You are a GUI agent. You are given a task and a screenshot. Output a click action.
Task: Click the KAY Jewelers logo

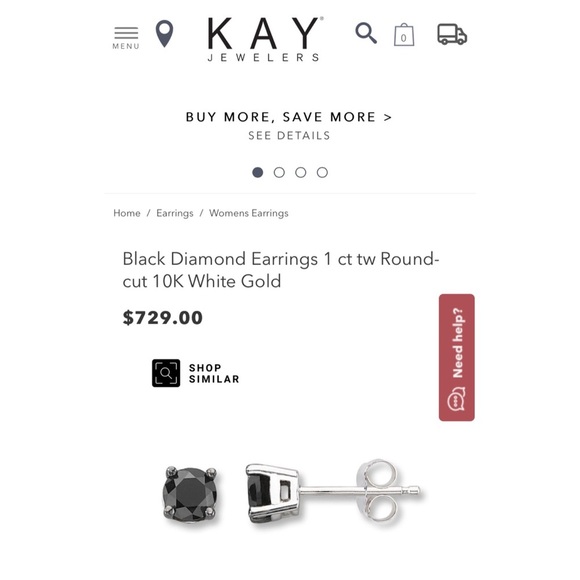click(x=264, y=39)
